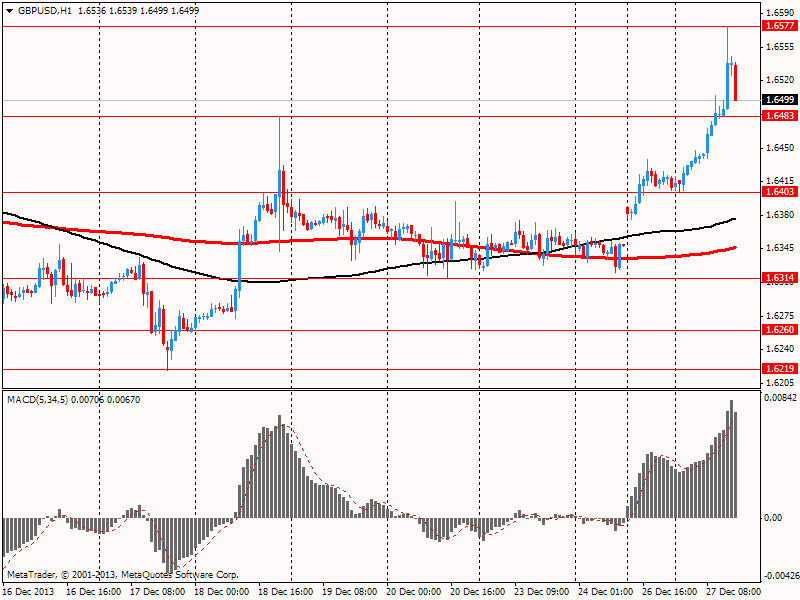The image size is (800, 600).
Task: Click the 26 Dec 16:00 time label
Action: (x=670, y=592)
